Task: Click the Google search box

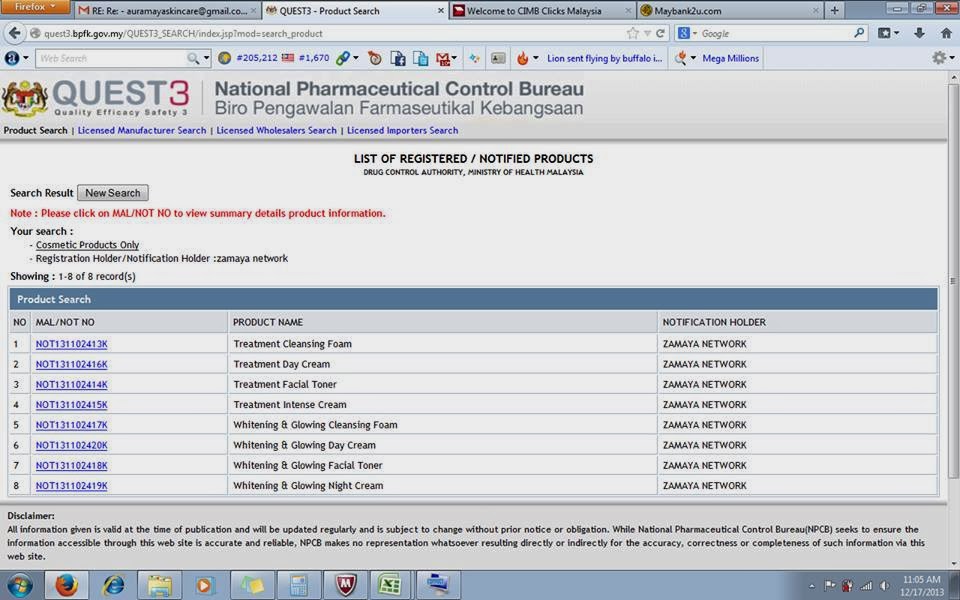Action: pos(774,34)
